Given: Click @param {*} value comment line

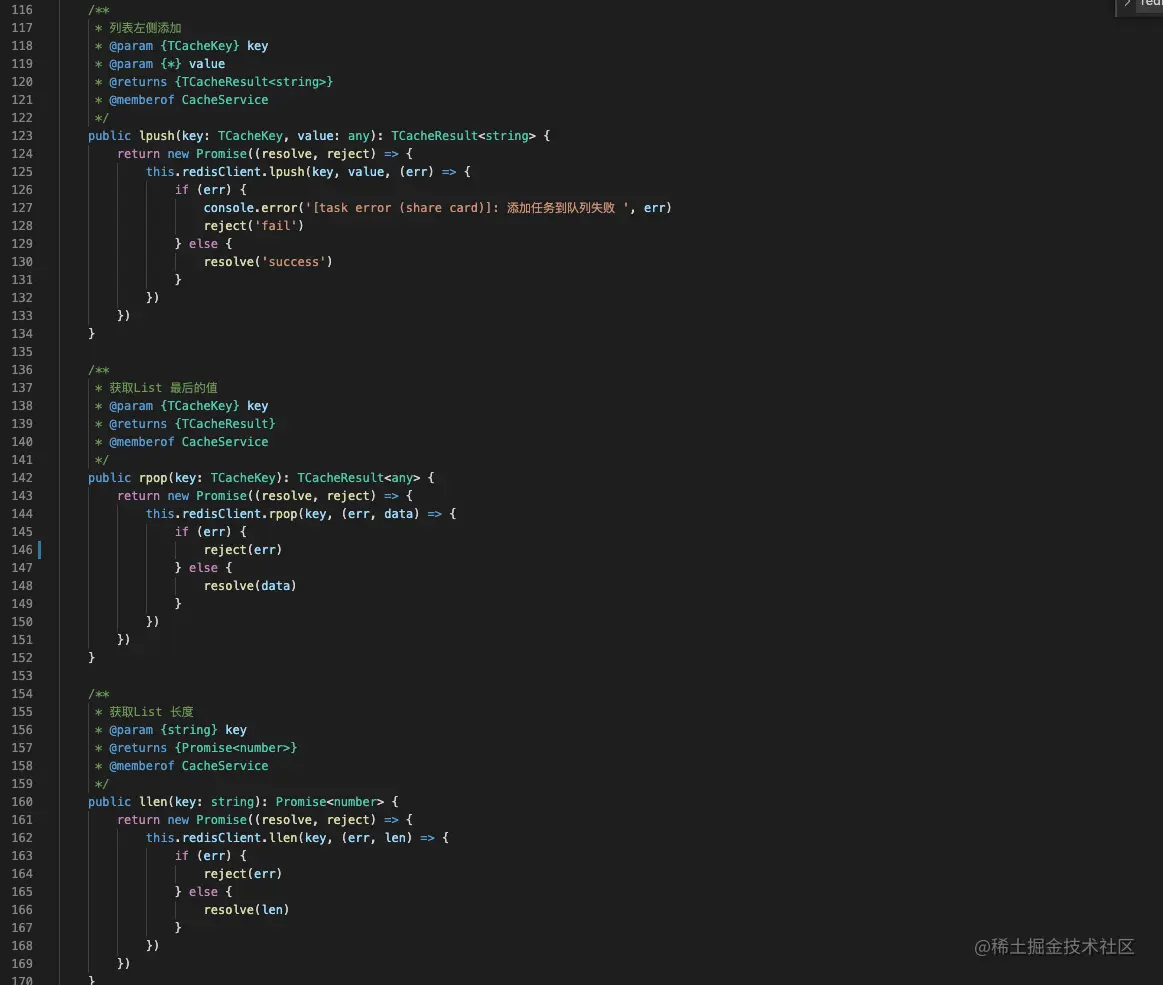Looking at the screenshot, I should tap(167, 64).
